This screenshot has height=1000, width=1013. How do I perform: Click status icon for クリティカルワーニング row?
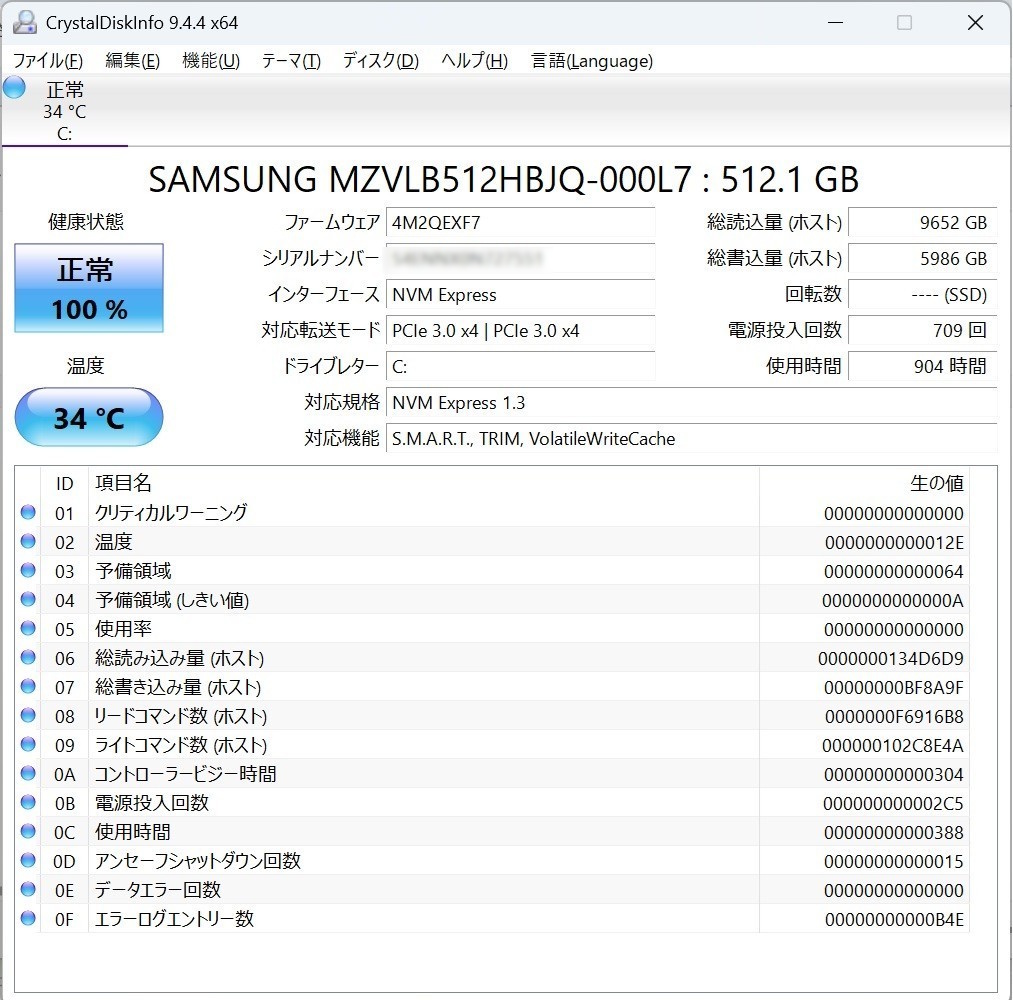28,513
